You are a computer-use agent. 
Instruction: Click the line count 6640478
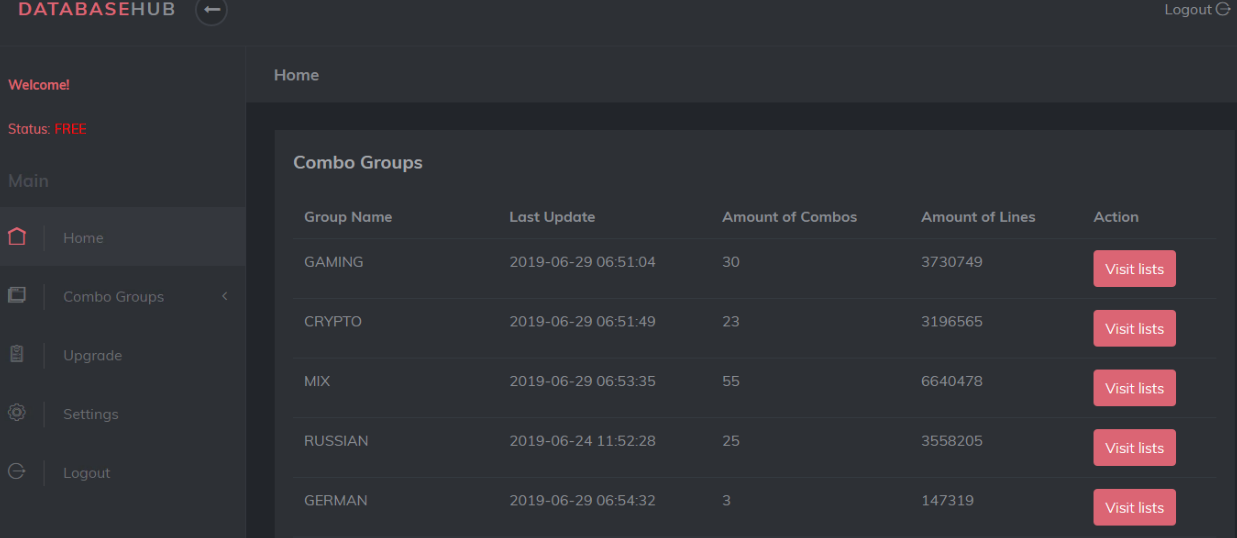(x=952, y=381)
